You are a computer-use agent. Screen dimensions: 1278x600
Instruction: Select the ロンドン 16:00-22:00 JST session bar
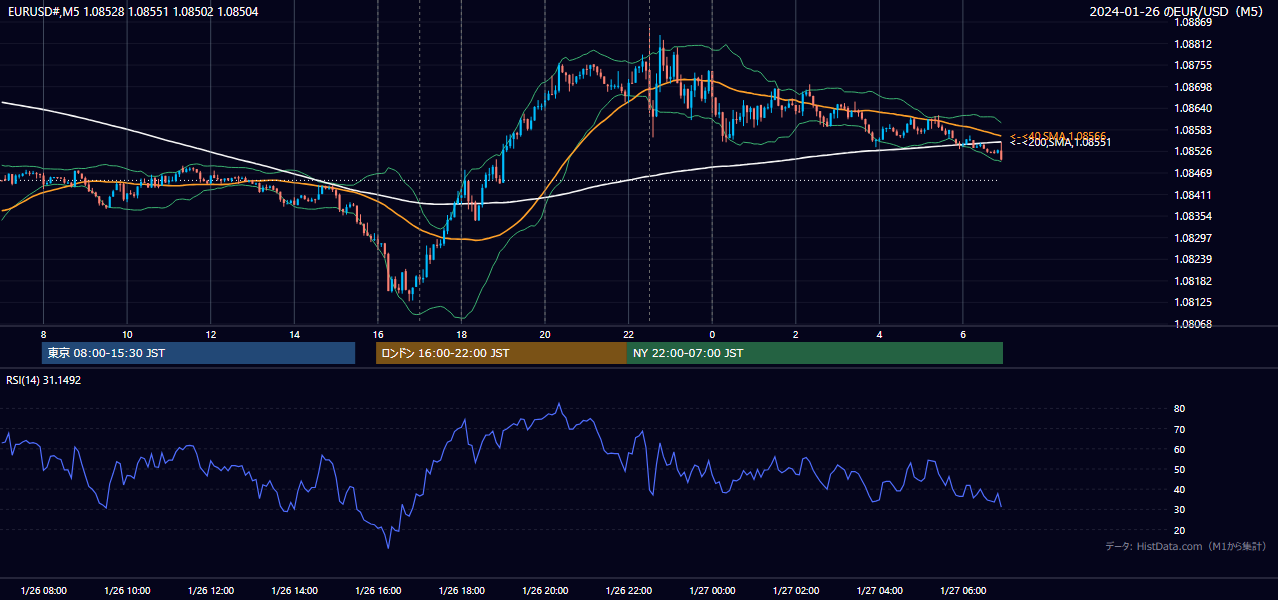click(501, 353)
